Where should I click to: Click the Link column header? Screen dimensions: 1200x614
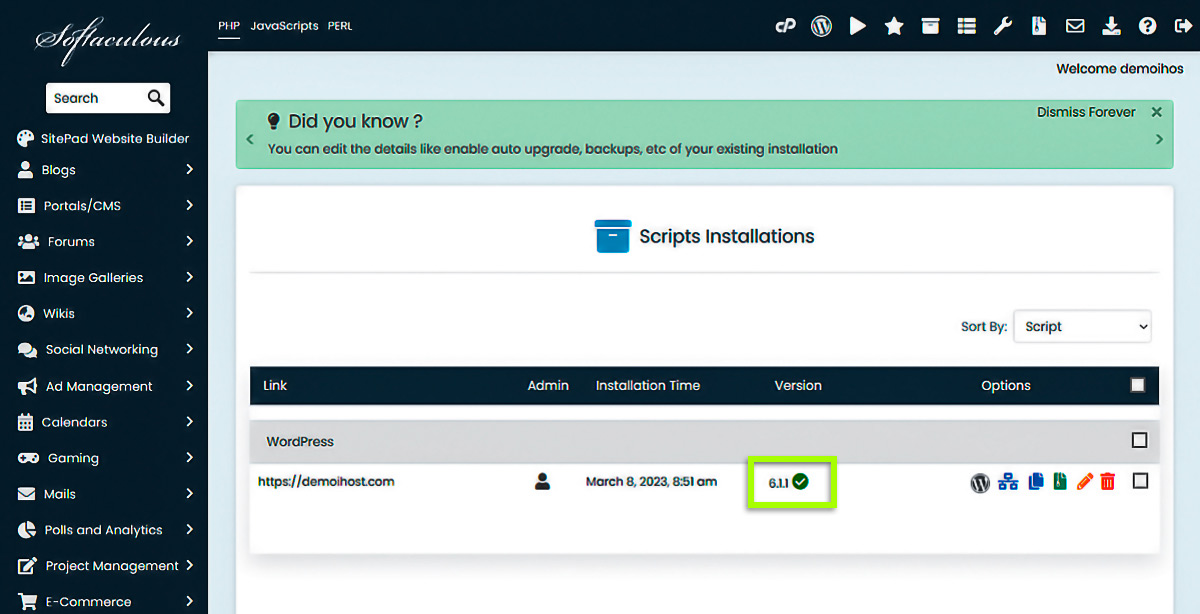coord(275,385)
